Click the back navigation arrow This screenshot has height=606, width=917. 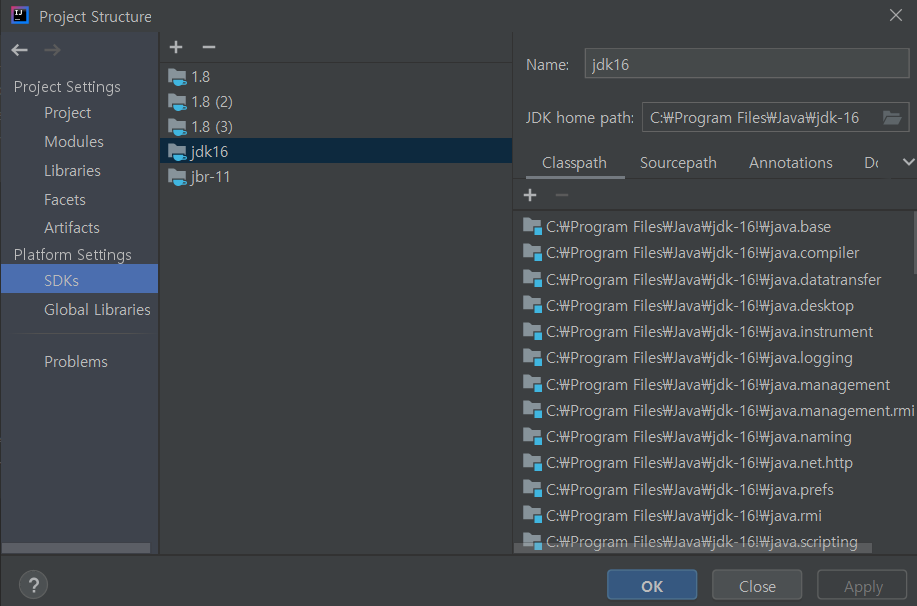point(19,50)
